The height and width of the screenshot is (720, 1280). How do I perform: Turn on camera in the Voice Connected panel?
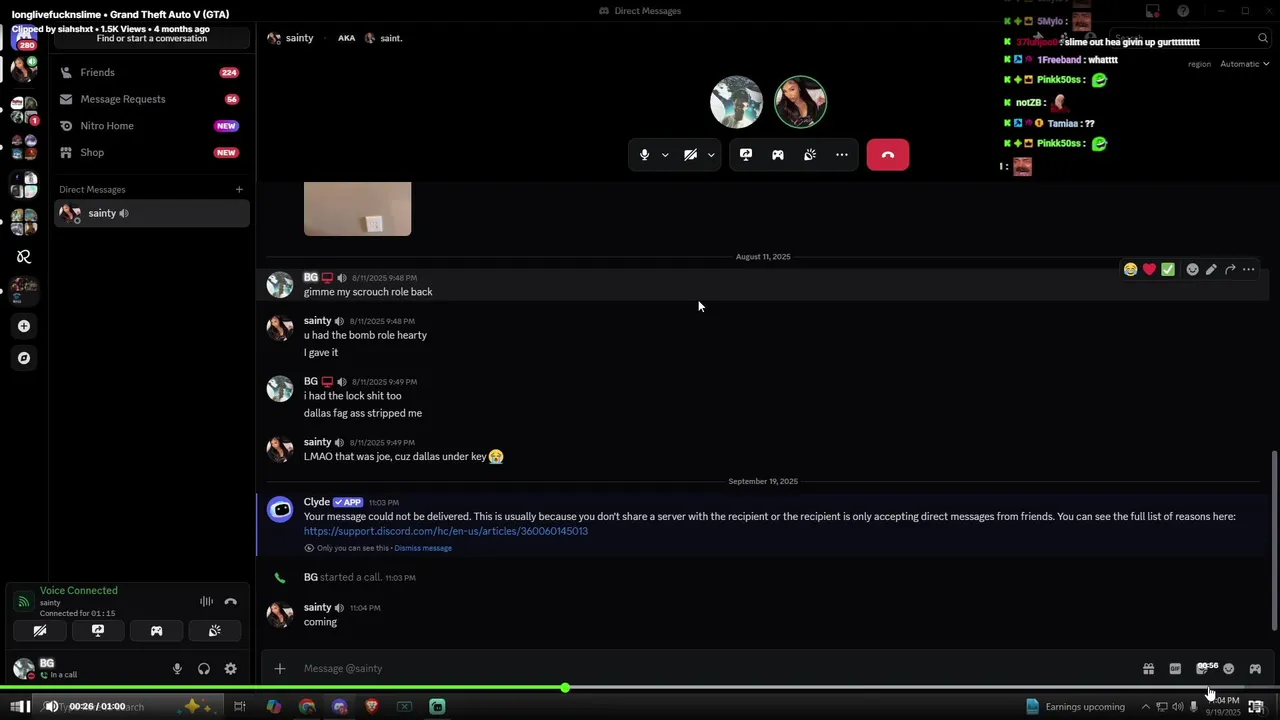40,631
